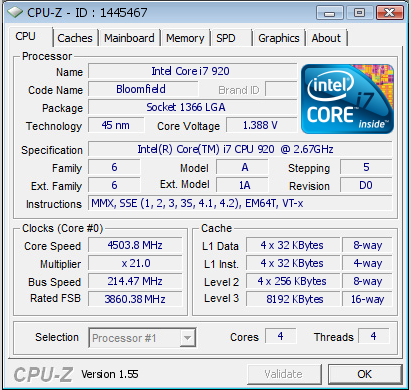Click the Core Speed value field
Screen dimensions: 411x390
point(135,245)
